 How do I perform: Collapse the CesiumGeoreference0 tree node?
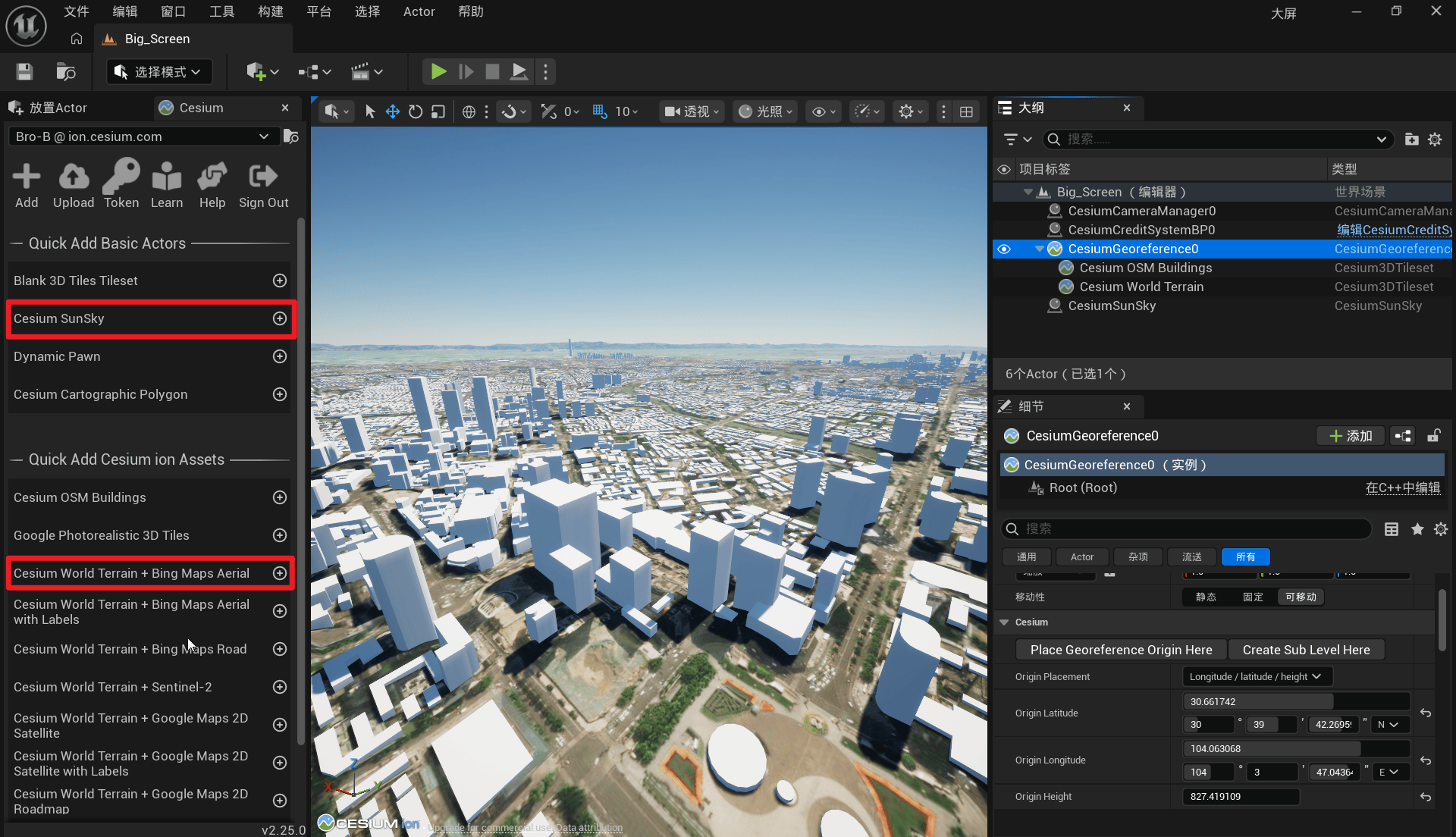click(x=1040, y=249)
